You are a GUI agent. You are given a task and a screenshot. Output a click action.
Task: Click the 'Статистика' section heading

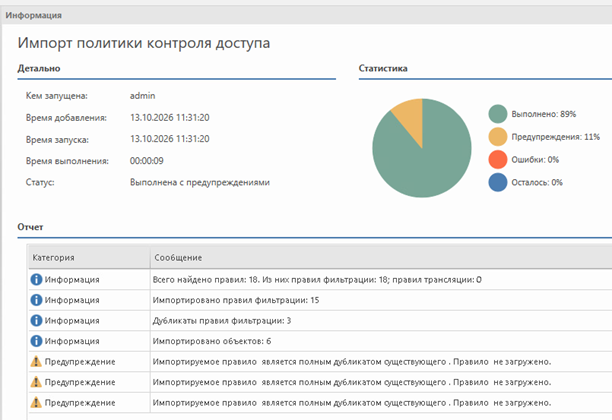[383, 68]
